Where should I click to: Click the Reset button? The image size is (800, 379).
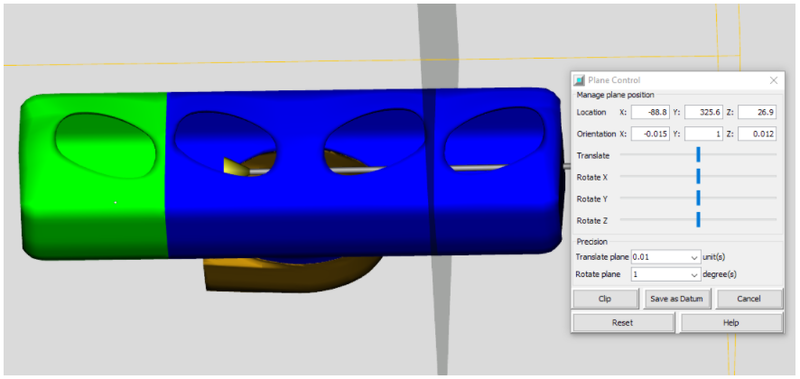(x=623, y=323)
